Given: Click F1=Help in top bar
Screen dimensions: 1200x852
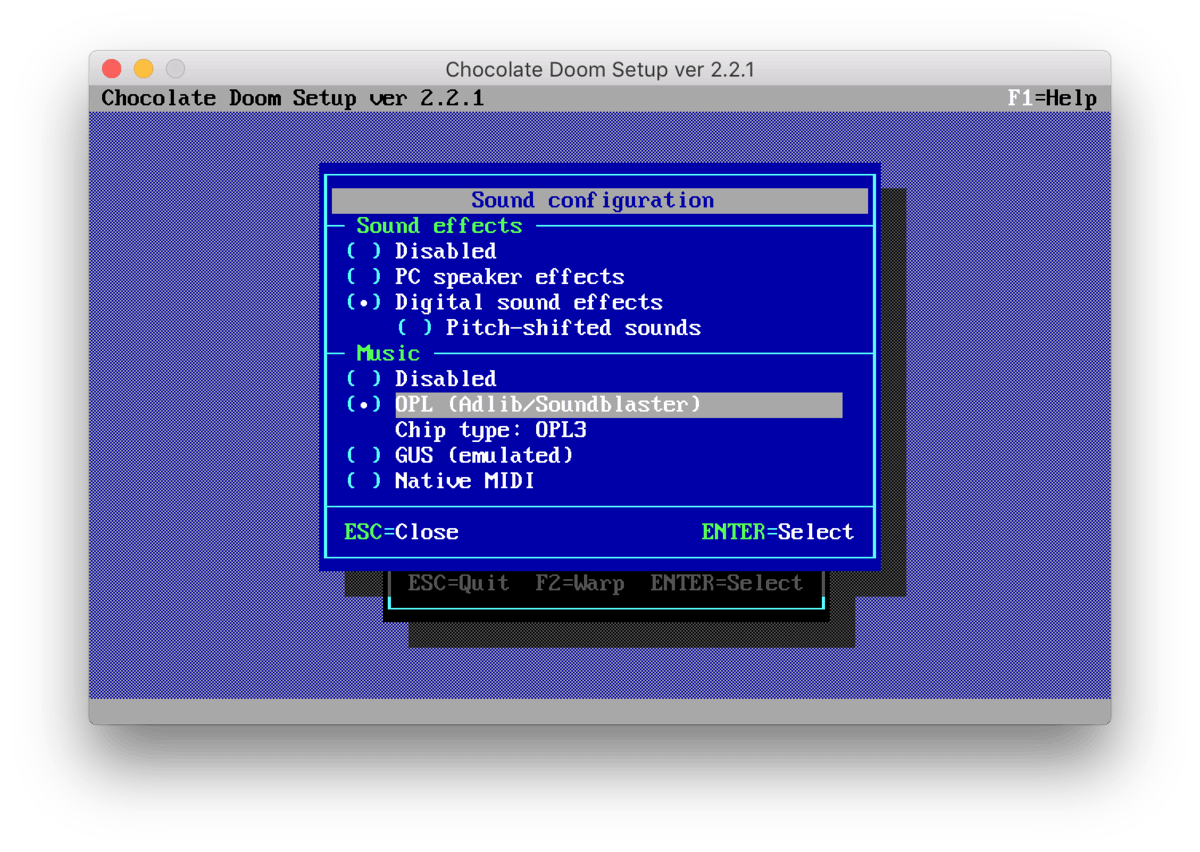Looking at the screenshot, I should click(x=1052, y=98).
